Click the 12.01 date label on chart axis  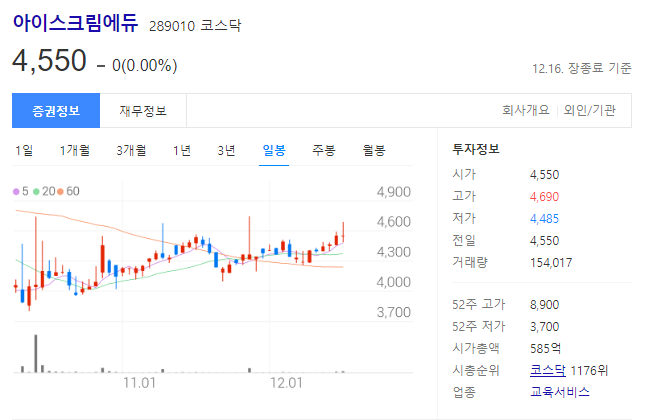pos(286,383)
